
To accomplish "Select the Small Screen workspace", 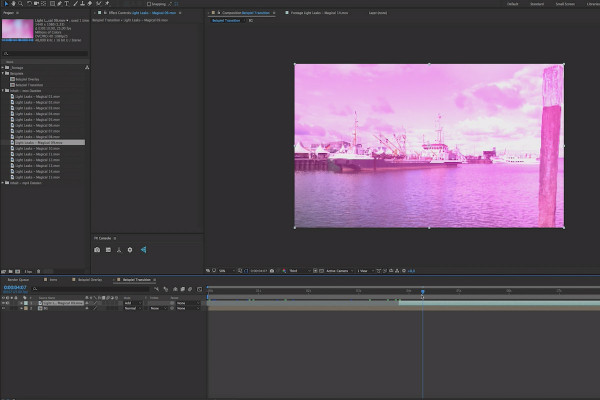I will point(565,4).
